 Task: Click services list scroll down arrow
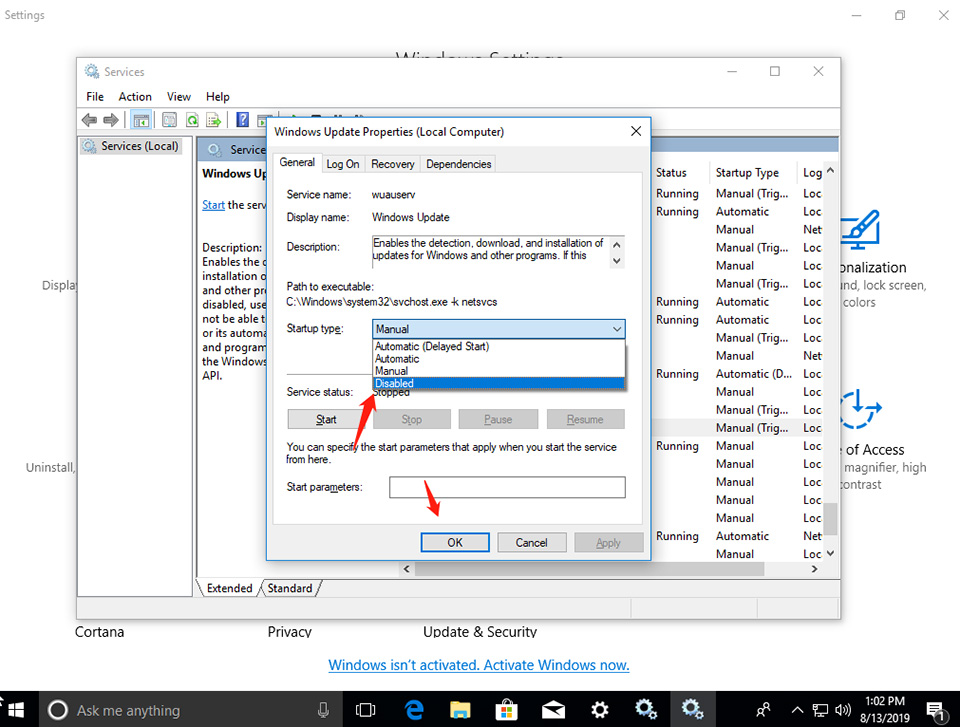(830, 553)
